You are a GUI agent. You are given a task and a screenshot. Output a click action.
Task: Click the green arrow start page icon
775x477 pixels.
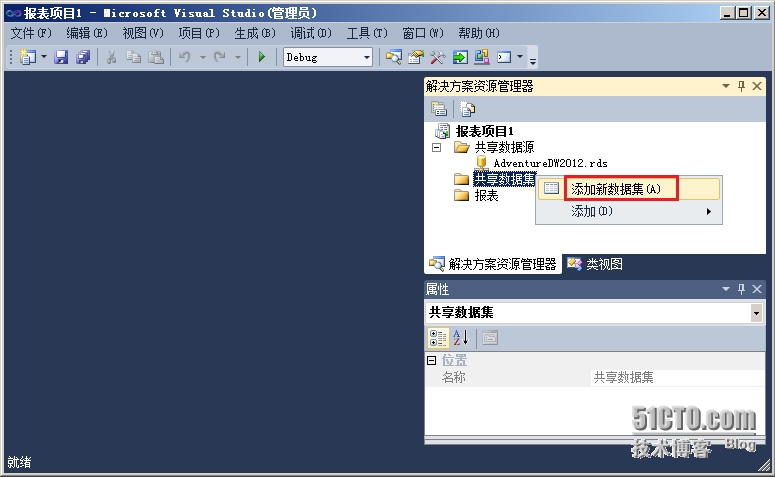460,57
